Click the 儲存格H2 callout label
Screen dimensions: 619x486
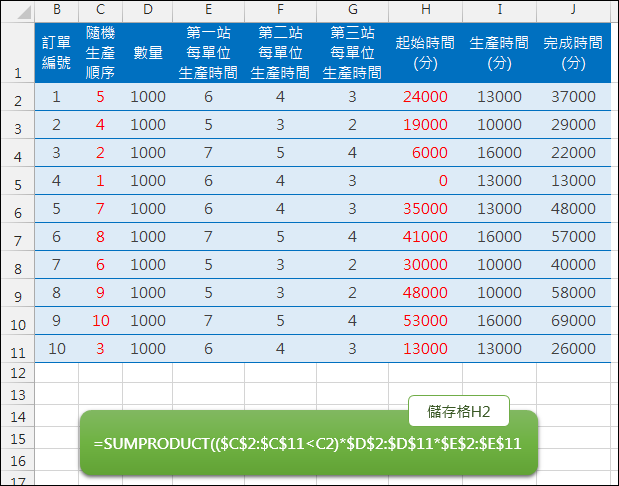pos(459,411)
